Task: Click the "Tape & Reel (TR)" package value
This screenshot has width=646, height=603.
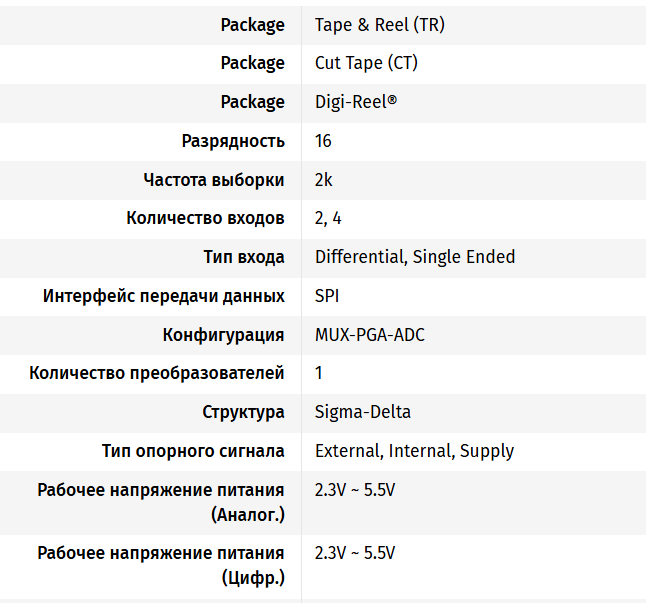Action: pyautogui.click(x=379, y=25)
